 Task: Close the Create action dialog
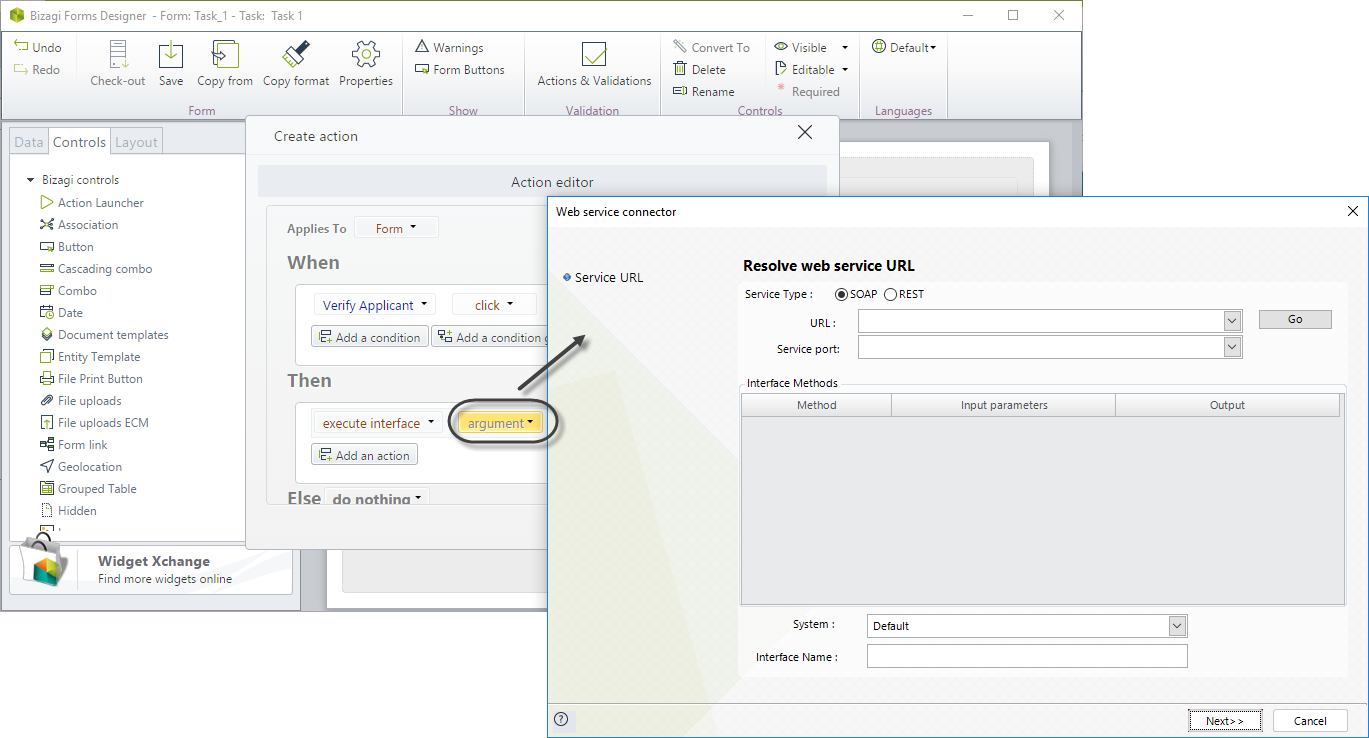click(805, 133)
